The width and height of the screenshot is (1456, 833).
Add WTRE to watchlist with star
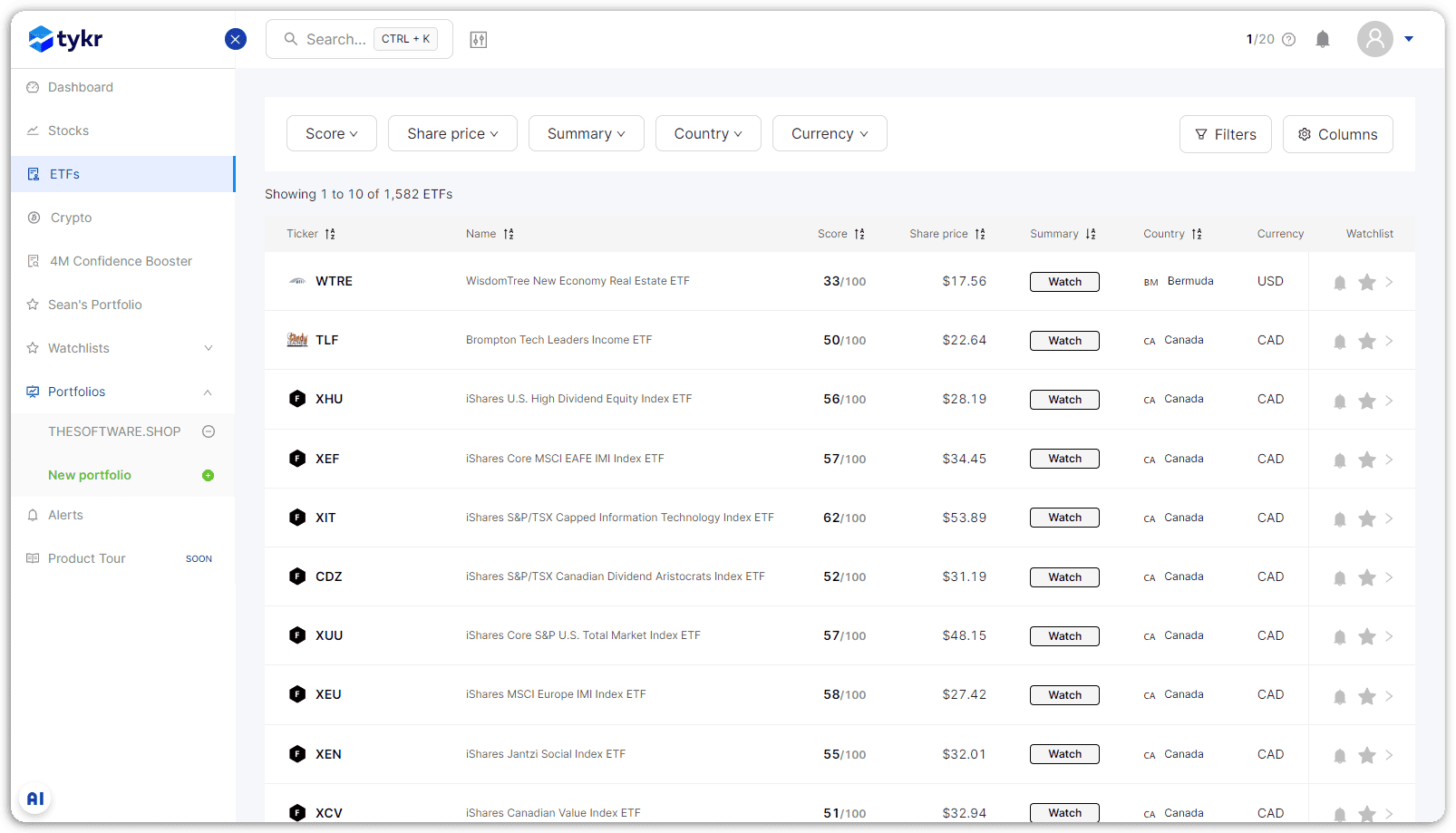(1367, 282)
